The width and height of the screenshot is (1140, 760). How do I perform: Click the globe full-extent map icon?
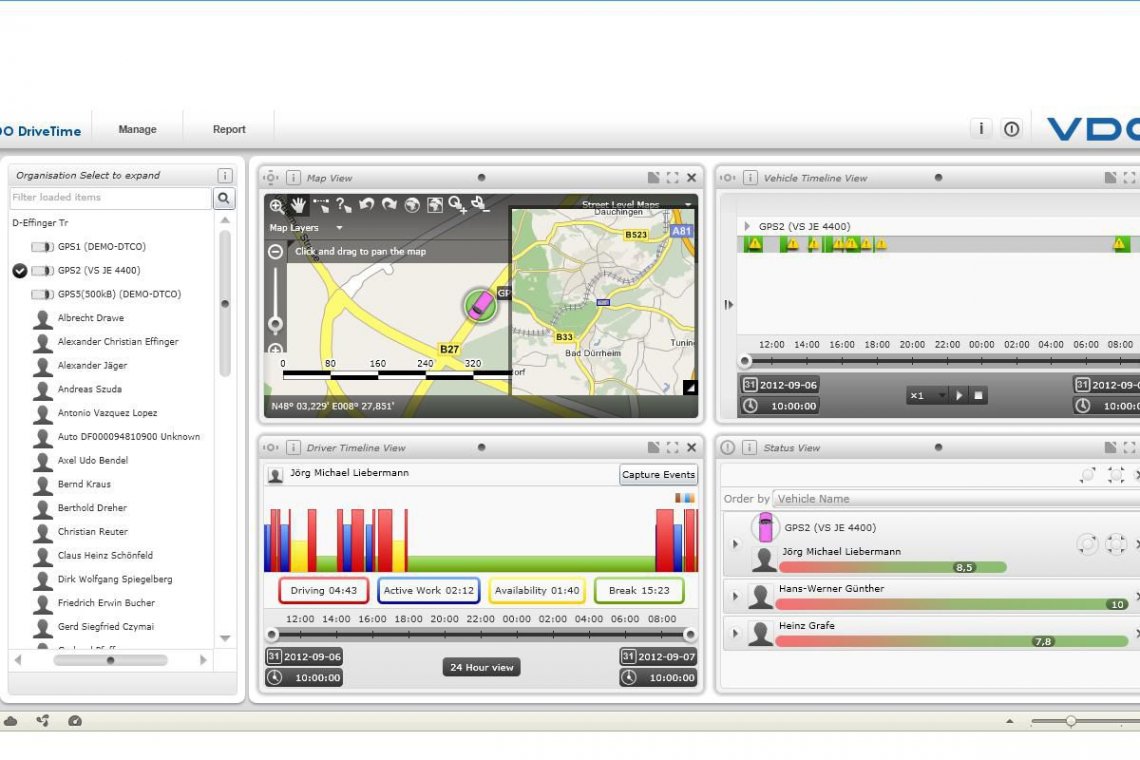[x=412, y=205]
